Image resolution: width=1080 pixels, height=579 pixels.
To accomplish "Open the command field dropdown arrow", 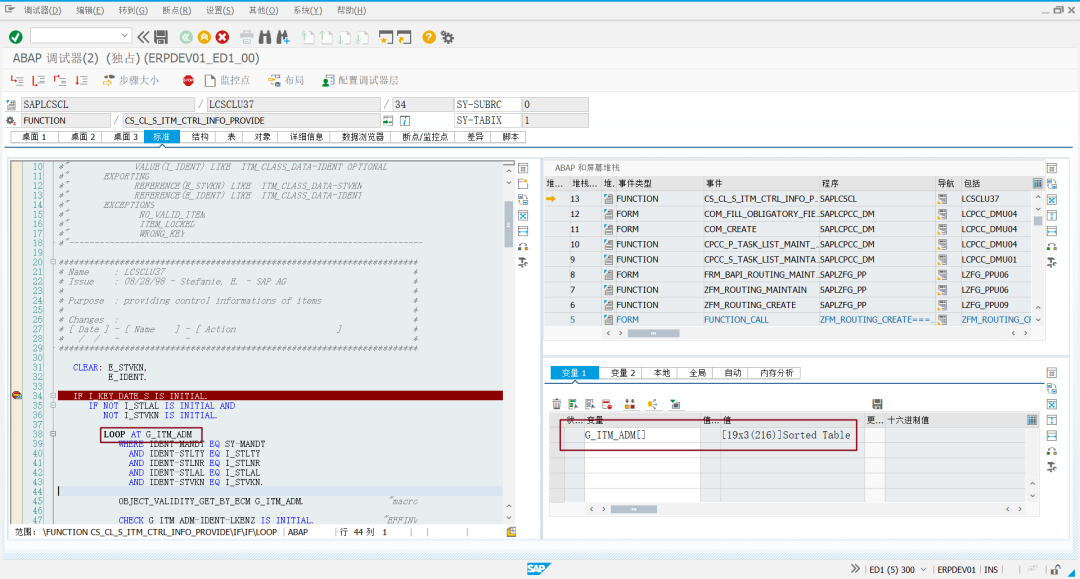I will click(124, 36).
